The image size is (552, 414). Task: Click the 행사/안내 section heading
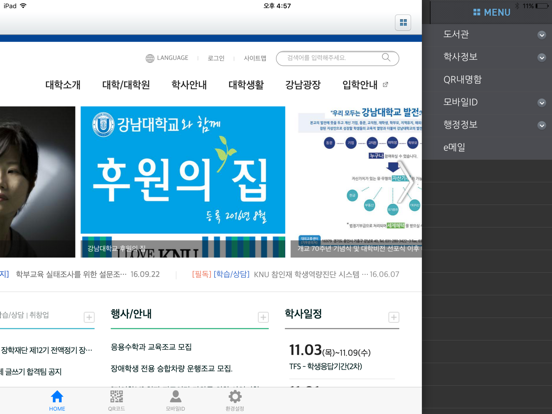[x=131, y=314]
